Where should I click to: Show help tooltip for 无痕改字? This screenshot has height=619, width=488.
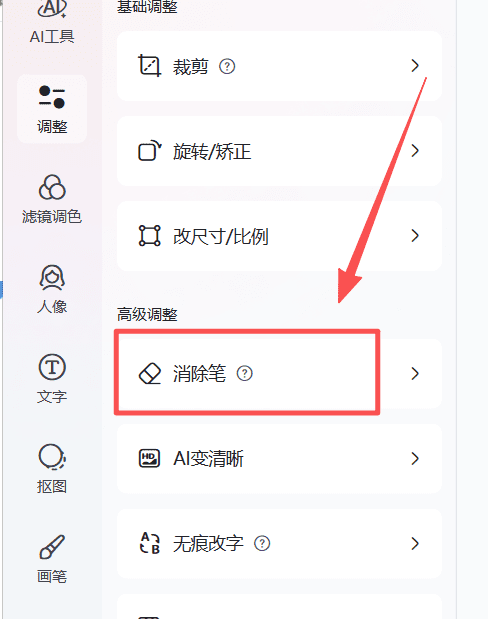coord(262,543)
